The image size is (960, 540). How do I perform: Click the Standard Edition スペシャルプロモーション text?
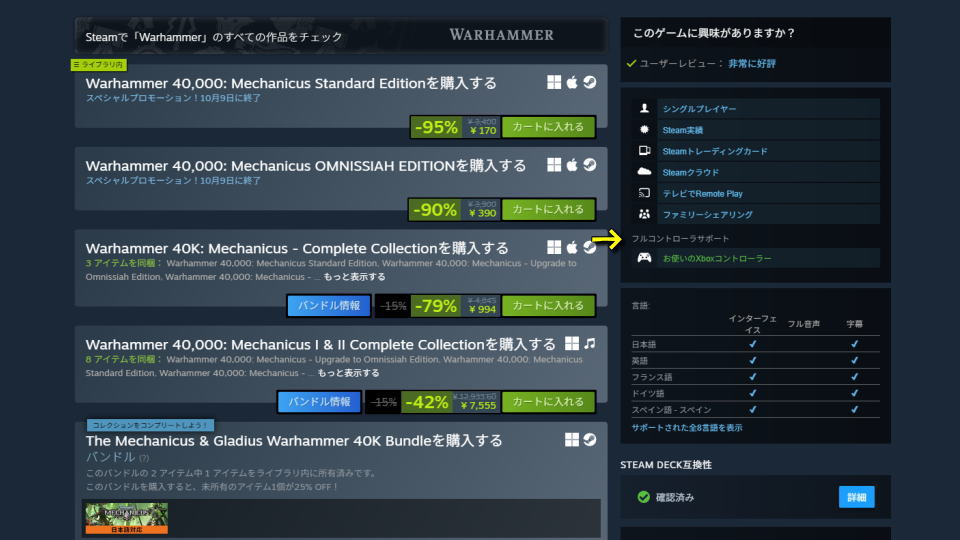(x=173, y=98)
